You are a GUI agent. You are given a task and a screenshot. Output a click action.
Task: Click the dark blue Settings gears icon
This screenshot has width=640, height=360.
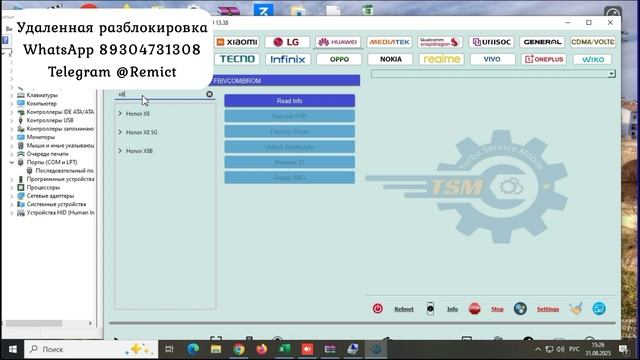click(x=520, y=309)
